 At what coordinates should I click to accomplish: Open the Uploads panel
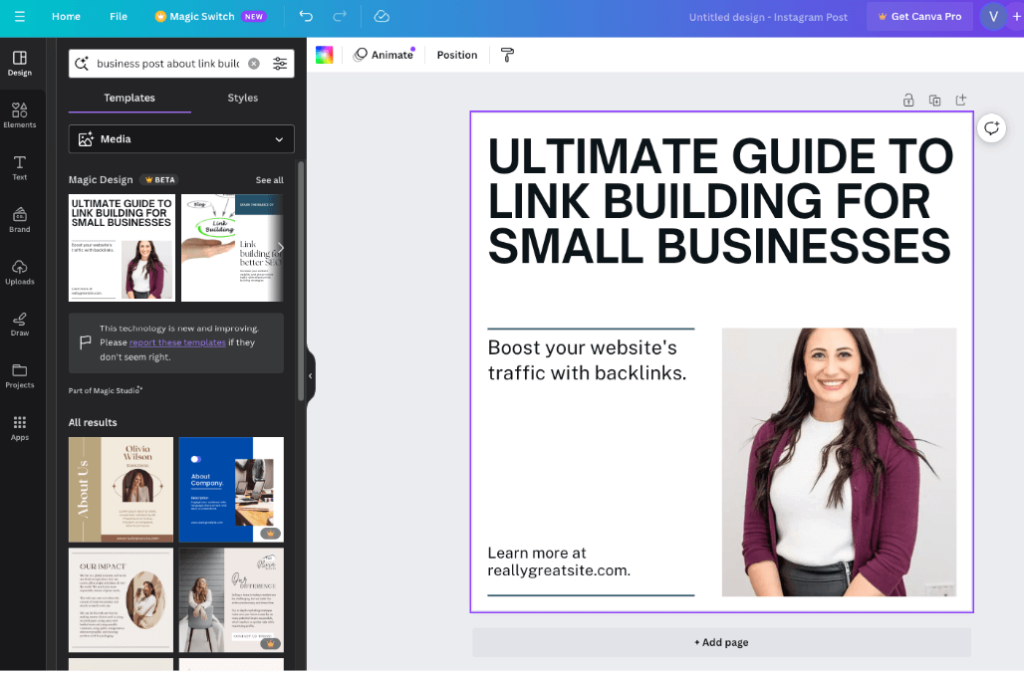19,272
